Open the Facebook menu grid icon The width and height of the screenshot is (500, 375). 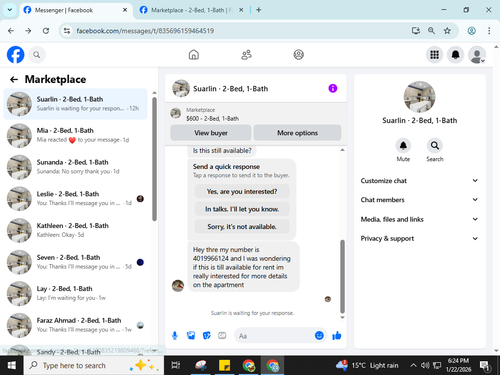click(434, 55)
